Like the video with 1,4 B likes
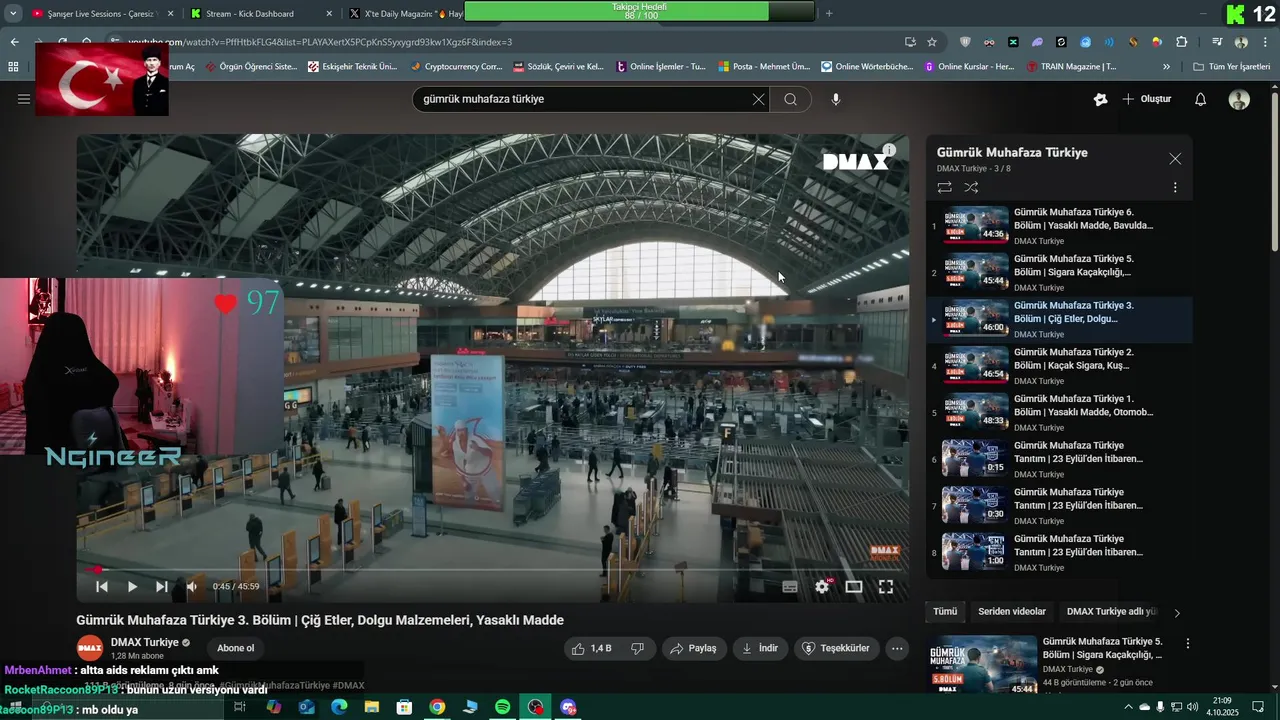The width and height of the screenshot is (1280, 720). (591, 648)
